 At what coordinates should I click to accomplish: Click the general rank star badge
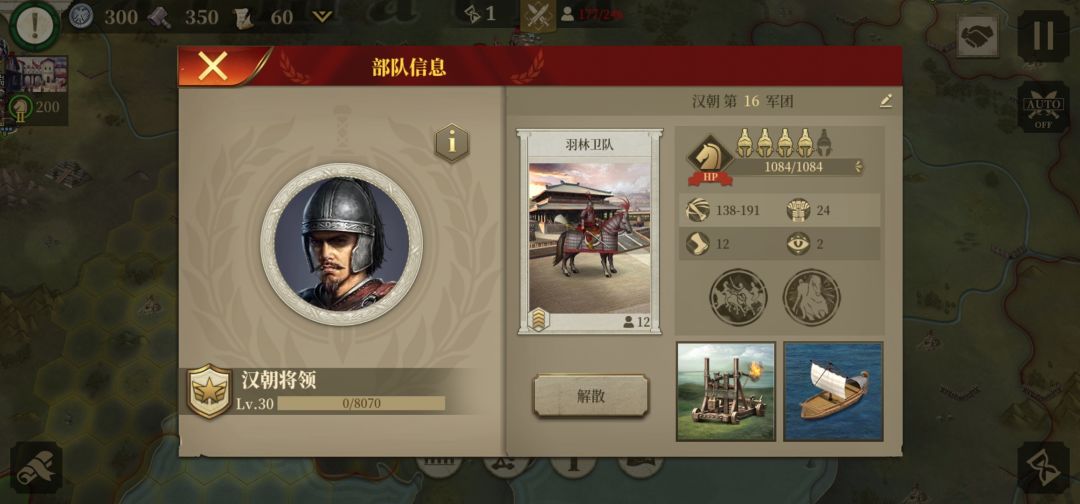pos(209,391)
